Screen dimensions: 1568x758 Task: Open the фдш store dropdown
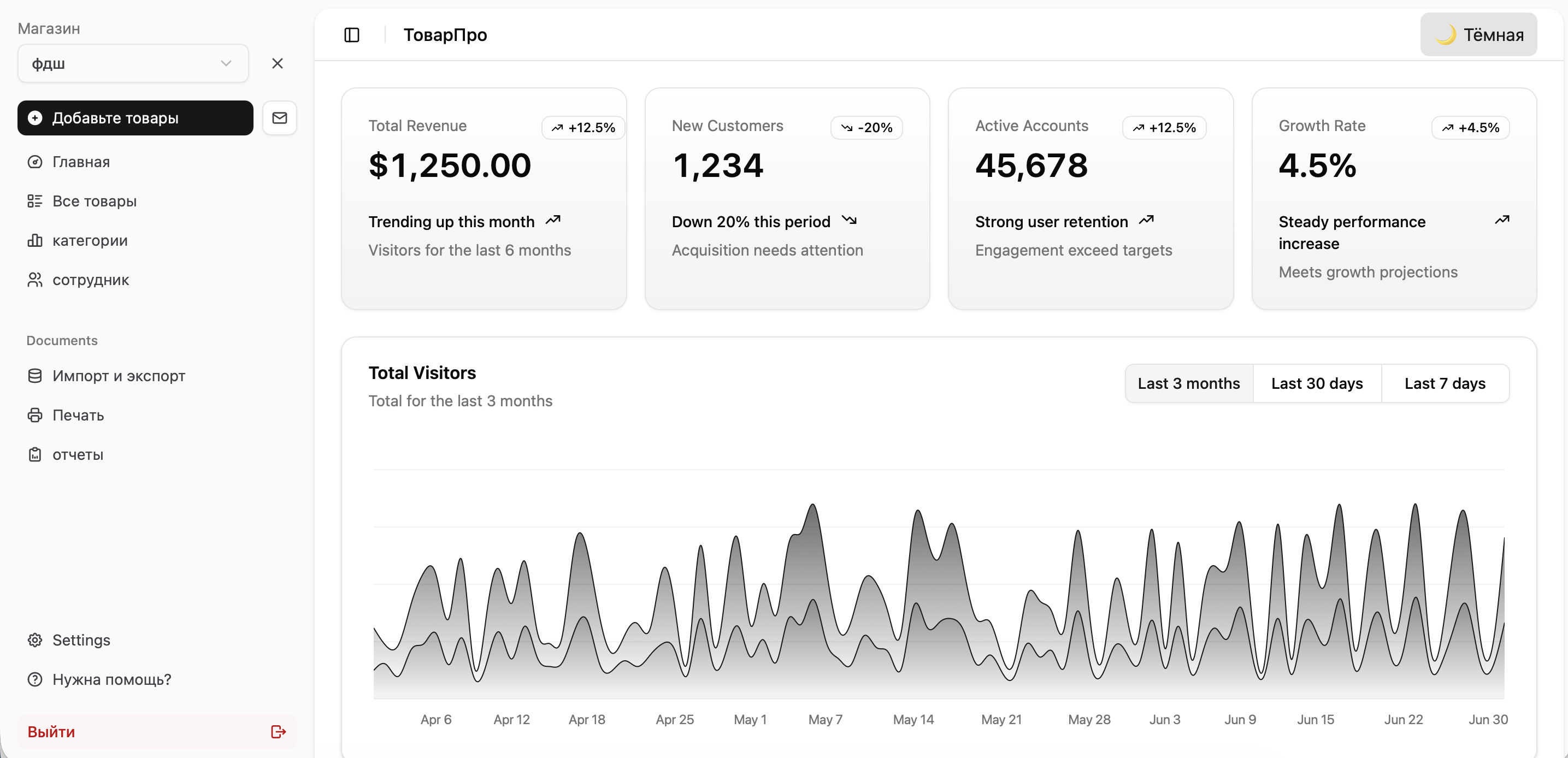click(122, 63)
